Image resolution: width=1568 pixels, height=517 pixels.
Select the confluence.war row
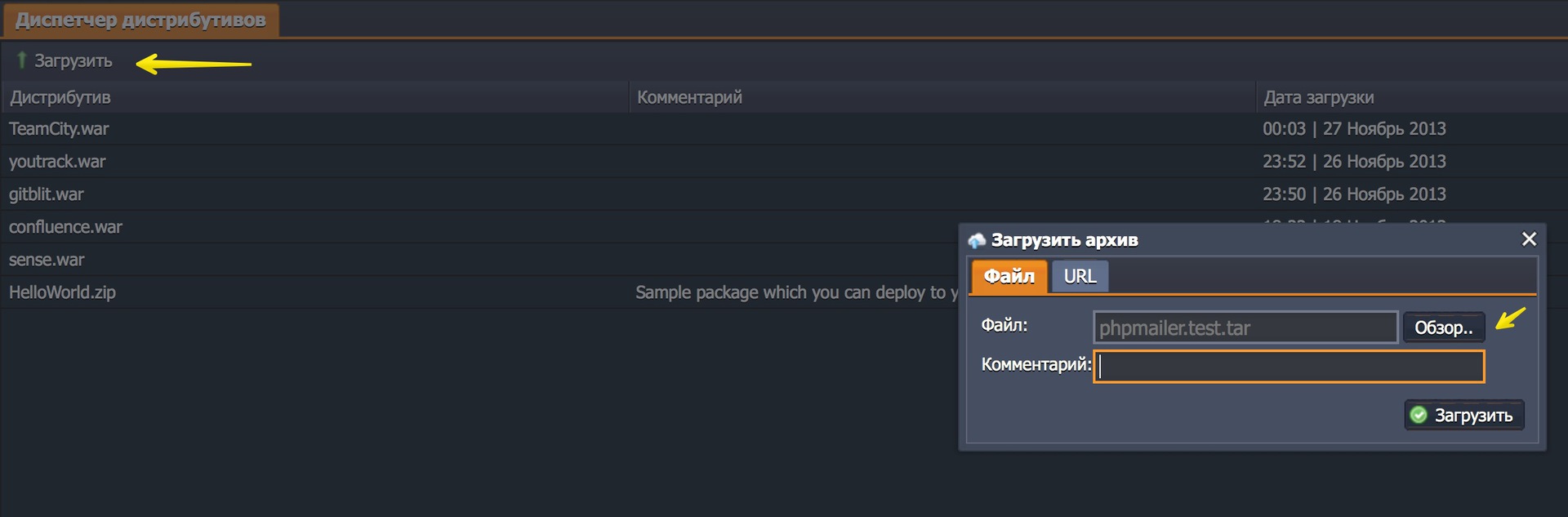65,227
